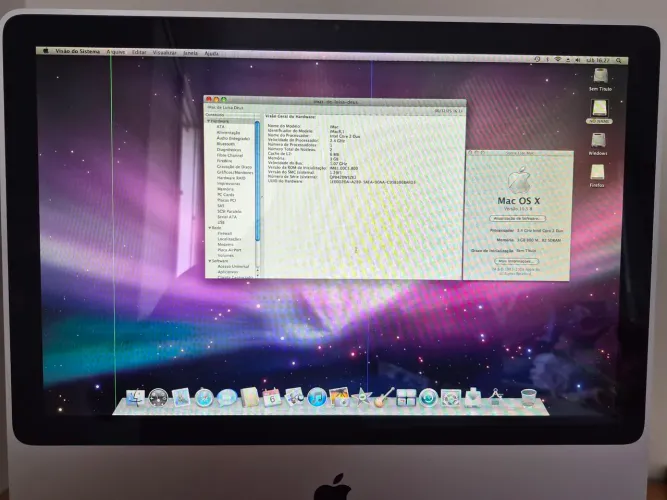Open Finder from the Dock
This screenshot has width=667, height=500.
[135, 398]
